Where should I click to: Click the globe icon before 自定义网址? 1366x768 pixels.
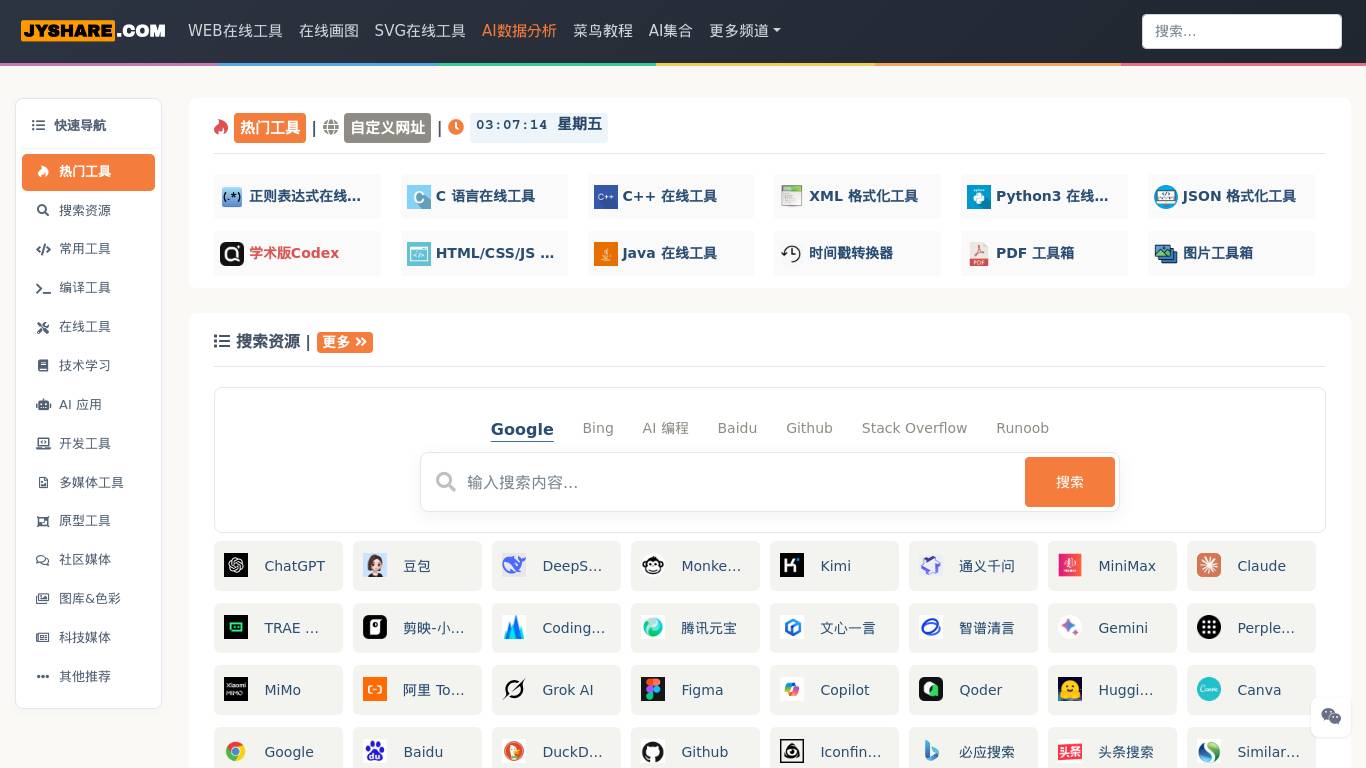pos(331,127)
